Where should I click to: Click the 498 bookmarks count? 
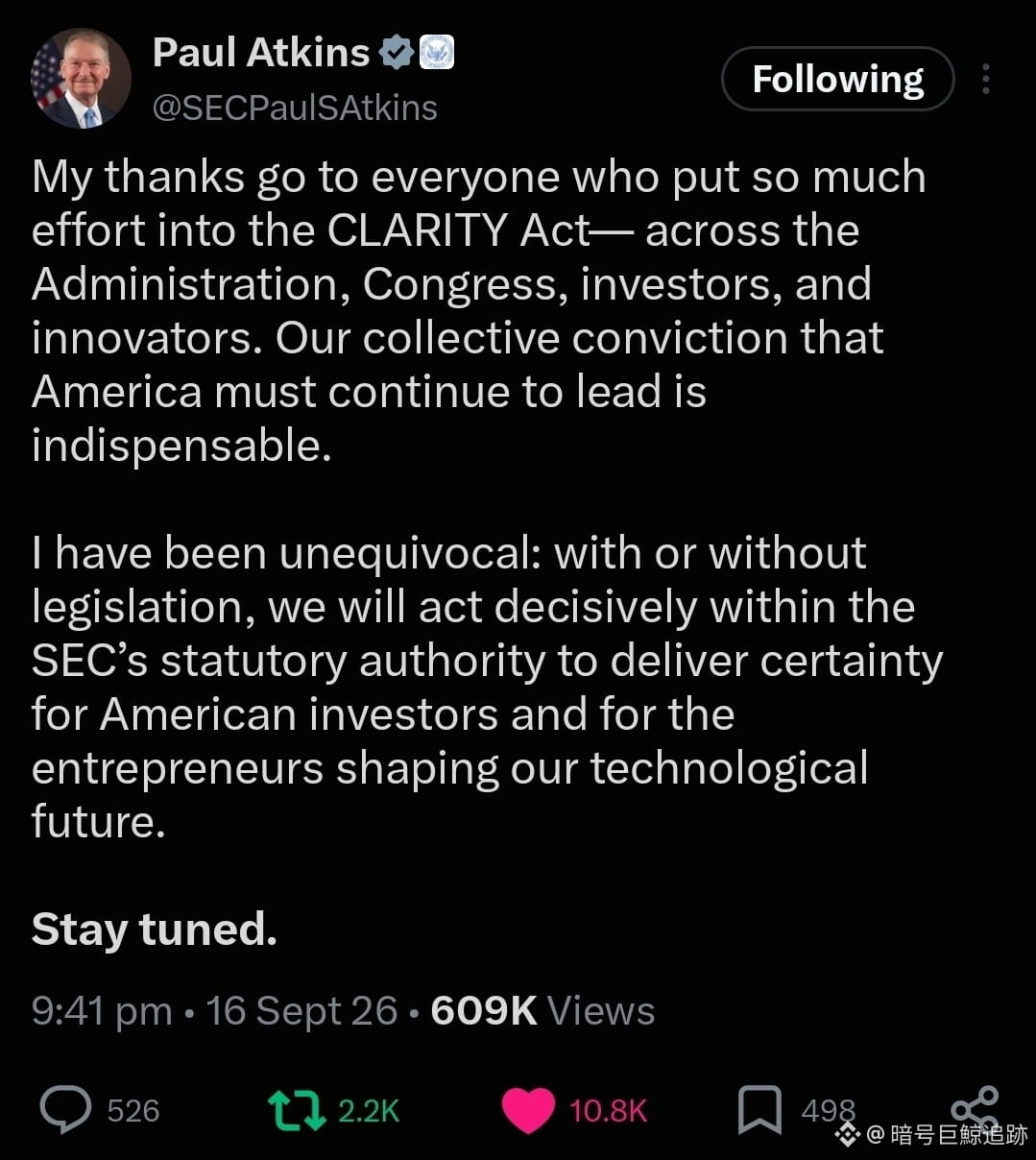828,1111
